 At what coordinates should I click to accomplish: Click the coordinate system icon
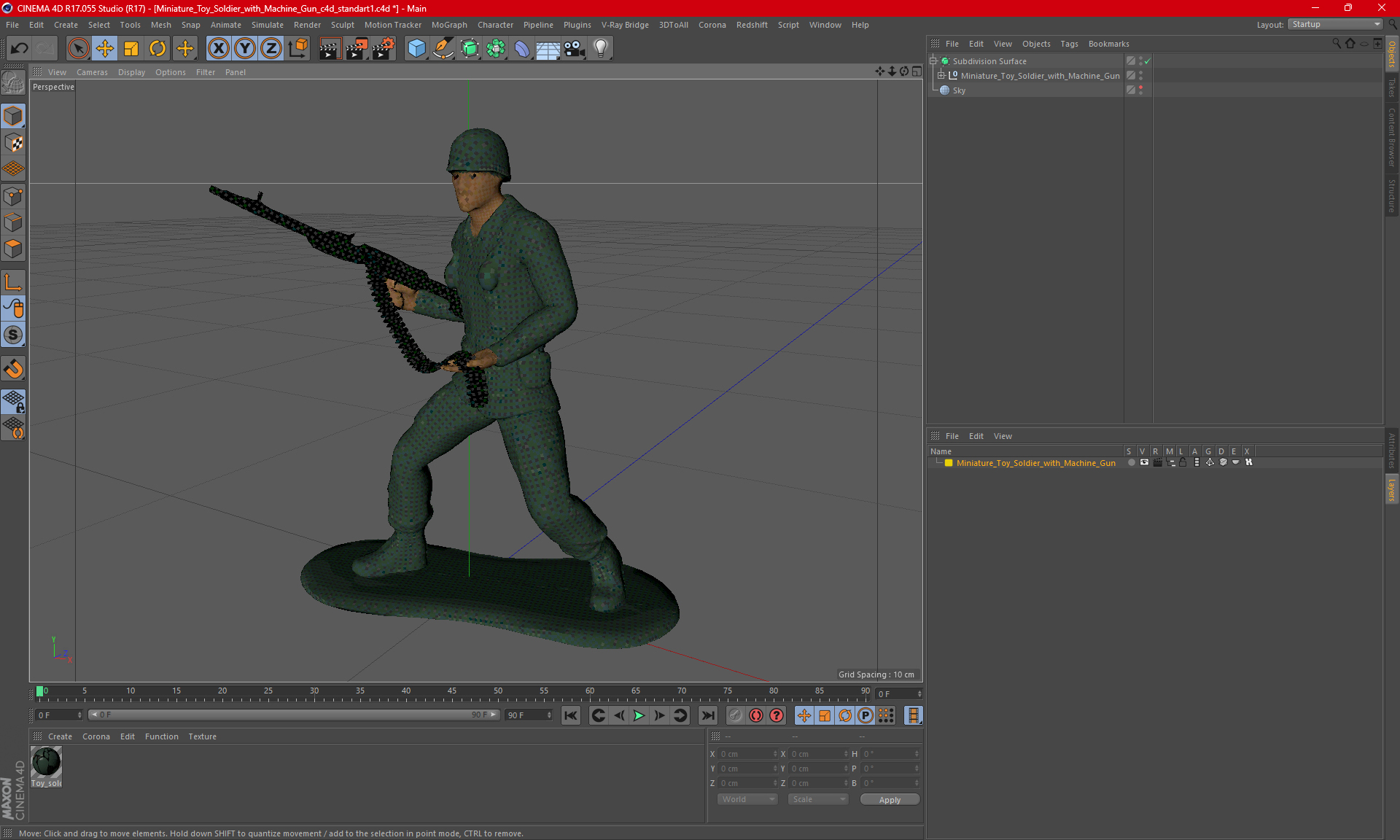click(297, 49)
